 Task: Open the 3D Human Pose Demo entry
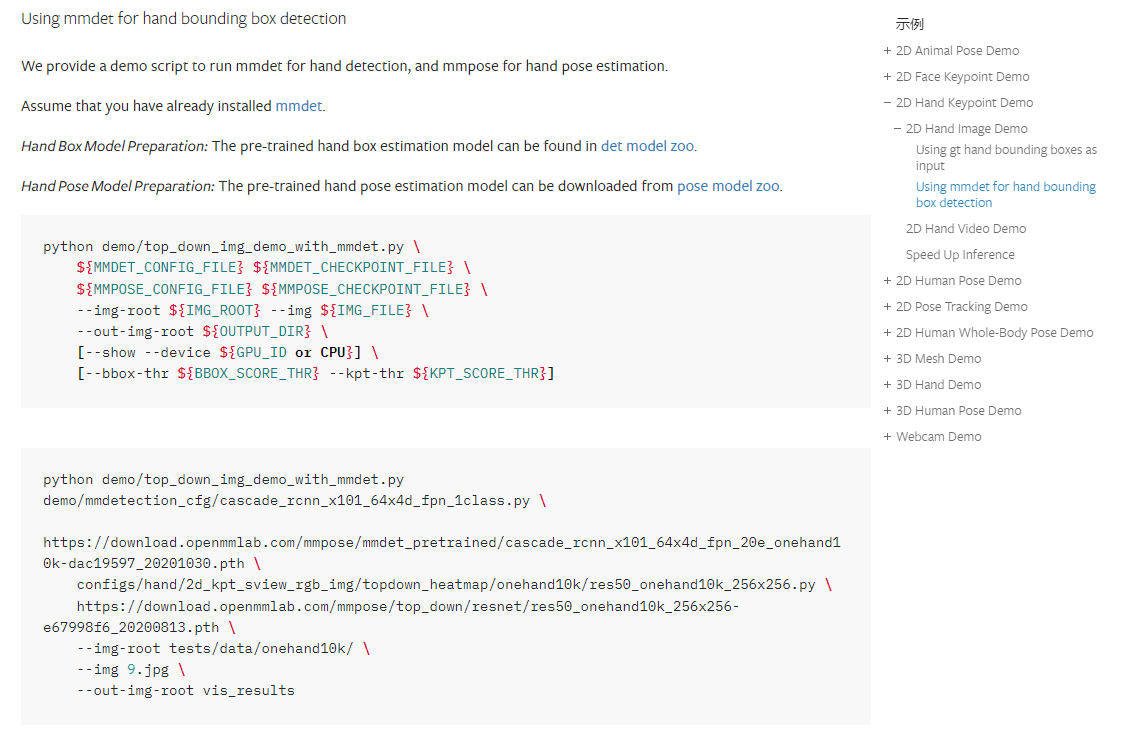[x=958, y=411]
